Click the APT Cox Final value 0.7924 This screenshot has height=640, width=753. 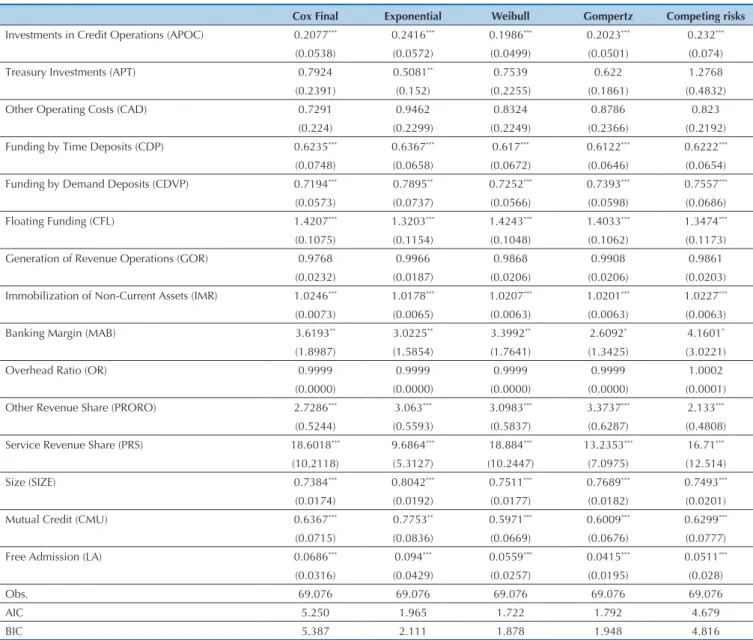[x=315, y=72]
